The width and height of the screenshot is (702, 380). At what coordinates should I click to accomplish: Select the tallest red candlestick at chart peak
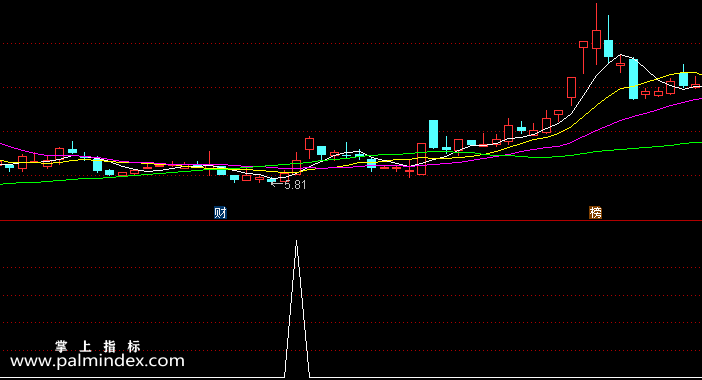596,35
